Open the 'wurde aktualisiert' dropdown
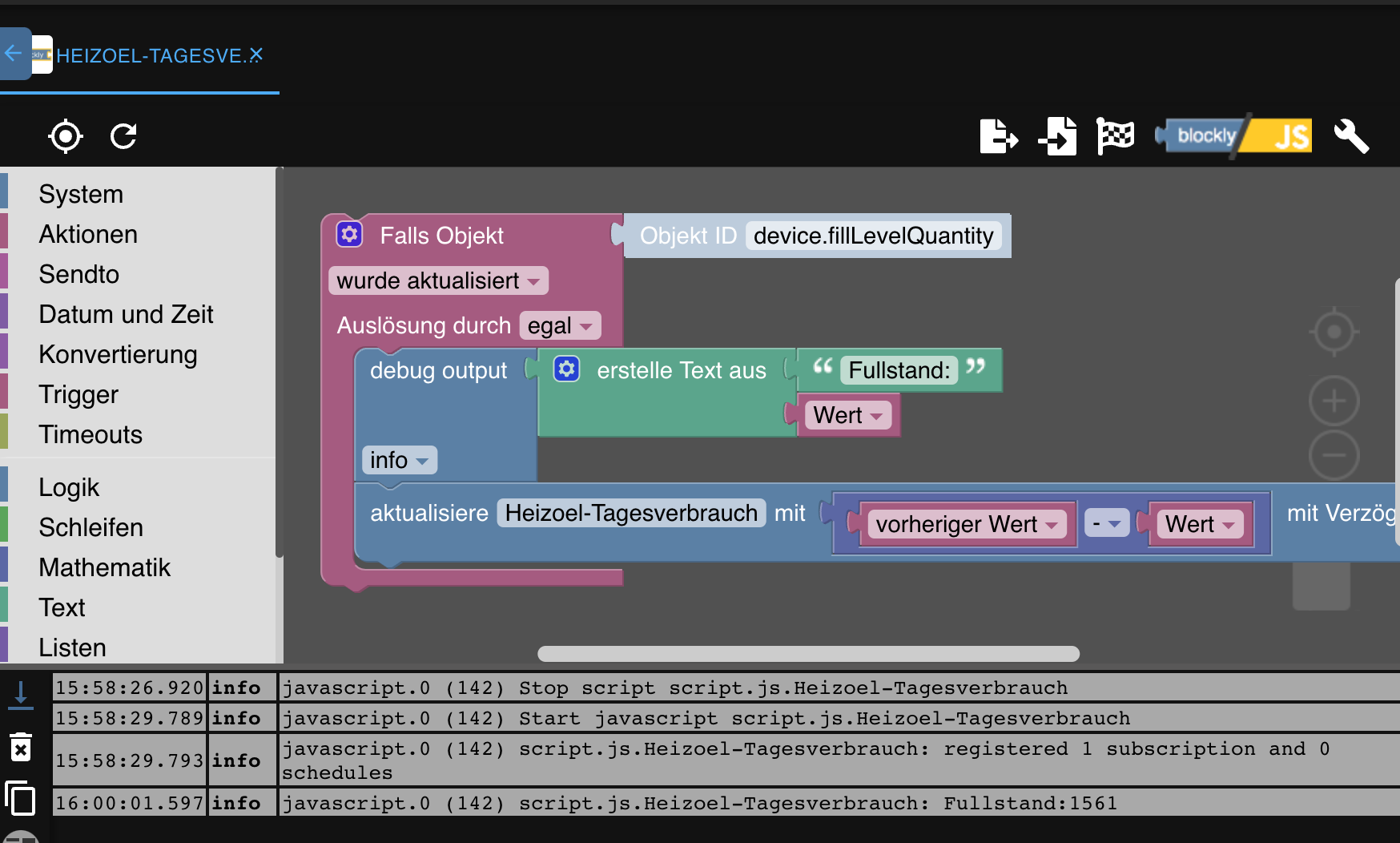This screenshot has height=843, width=1400. (x=438, y=280)
